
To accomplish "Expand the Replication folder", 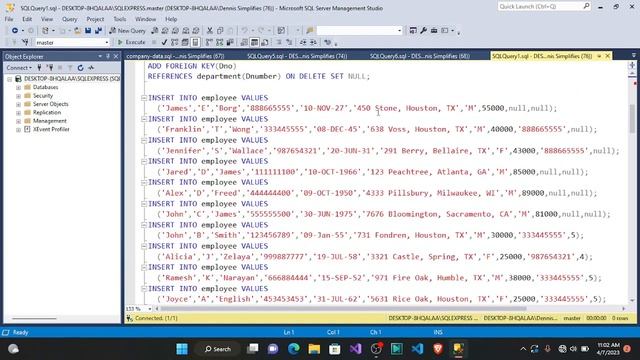I will coord(18,113).
